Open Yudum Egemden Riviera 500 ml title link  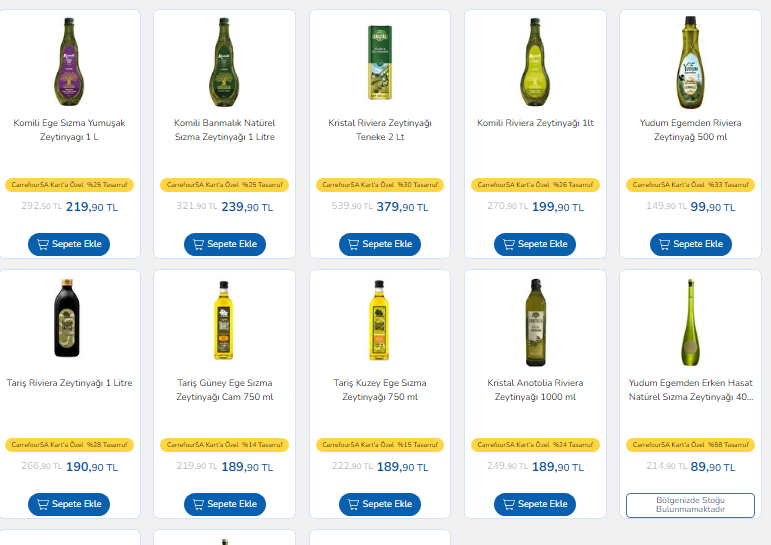pyautogui.click(x=690, y=129)
